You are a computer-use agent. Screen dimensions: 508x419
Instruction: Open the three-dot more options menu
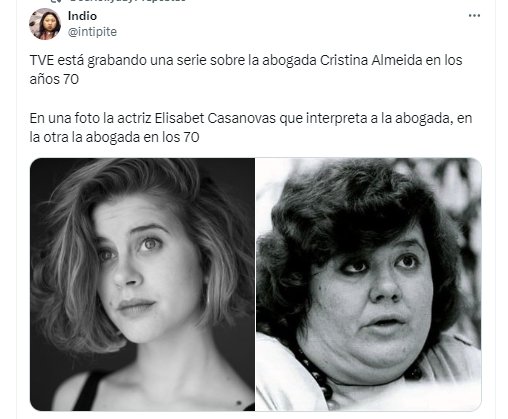474,15
